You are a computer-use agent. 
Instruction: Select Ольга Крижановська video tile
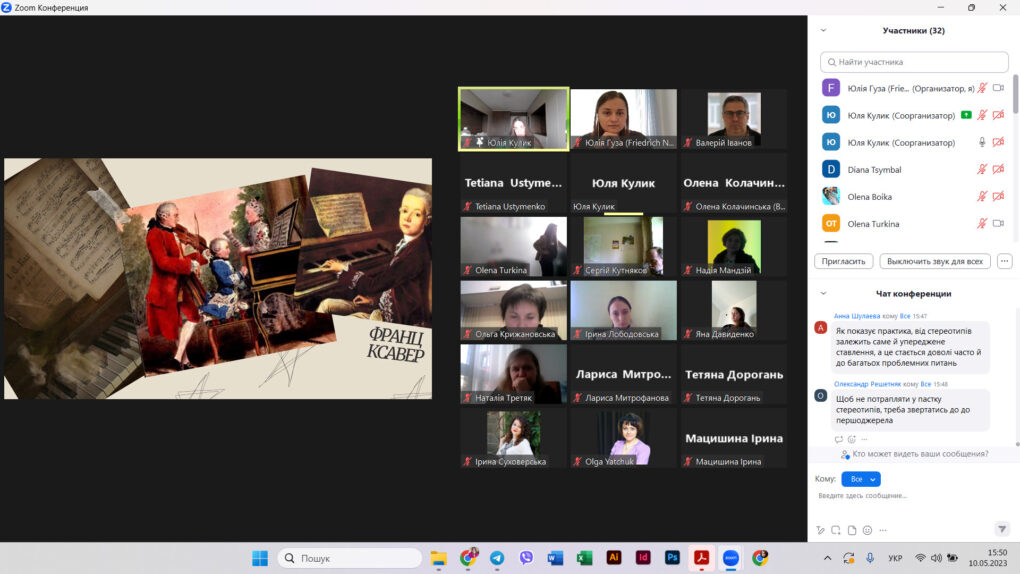(x=513, y=310)
